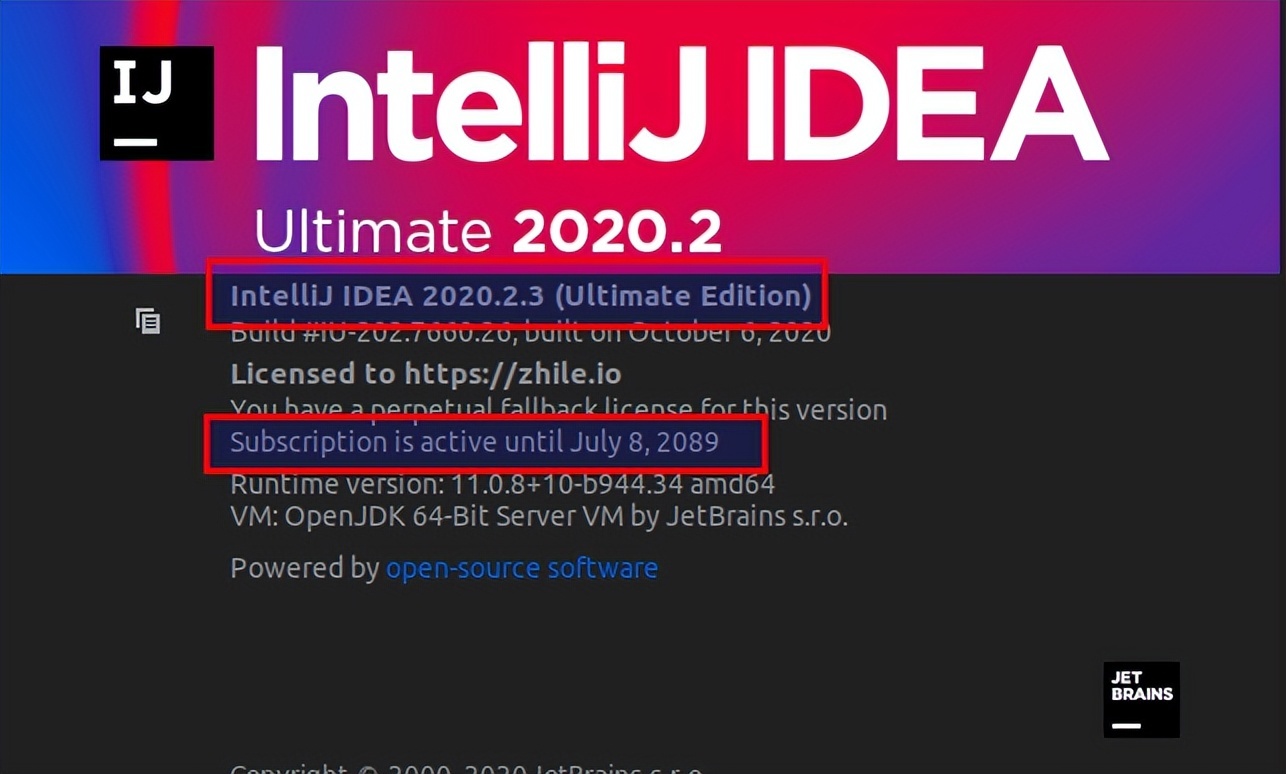Click the https://zhile.io URL text
The height and width of the screenshot is (774, 1286).
(513, 374)
